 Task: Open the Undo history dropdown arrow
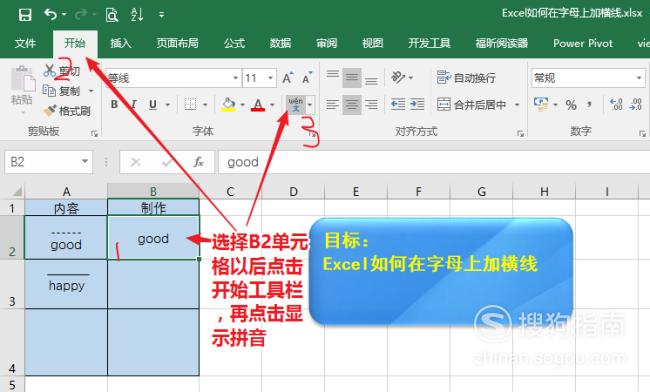point(64,15)
